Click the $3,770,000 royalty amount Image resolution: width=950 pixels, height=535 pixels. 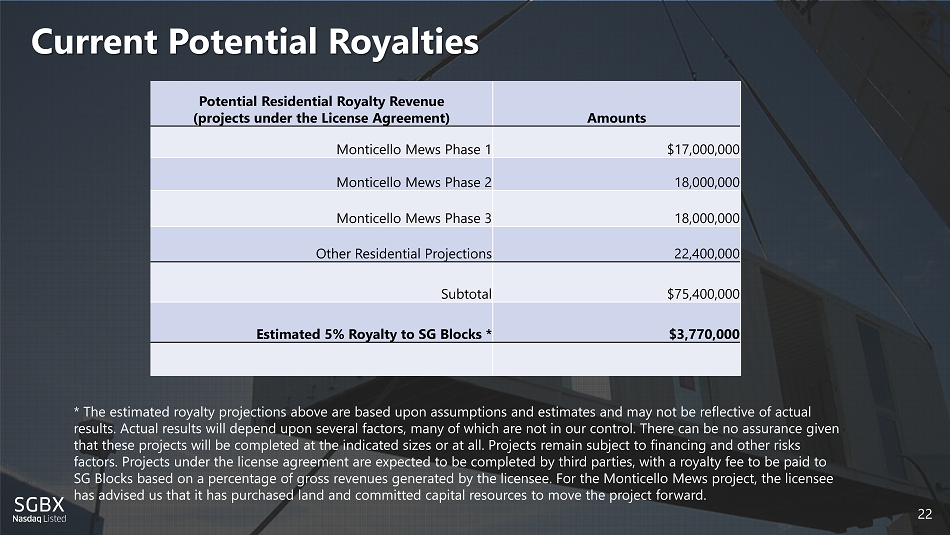[x=704, y=335]
